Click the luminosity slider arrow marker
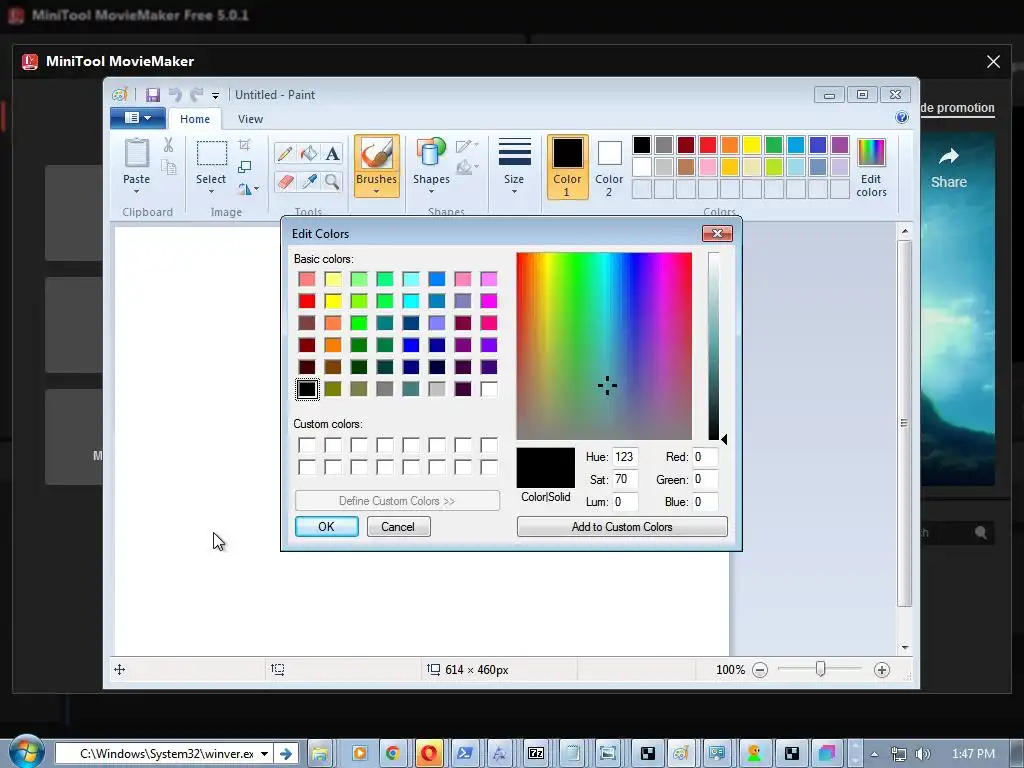The image size is (1024, 768). 724,439
